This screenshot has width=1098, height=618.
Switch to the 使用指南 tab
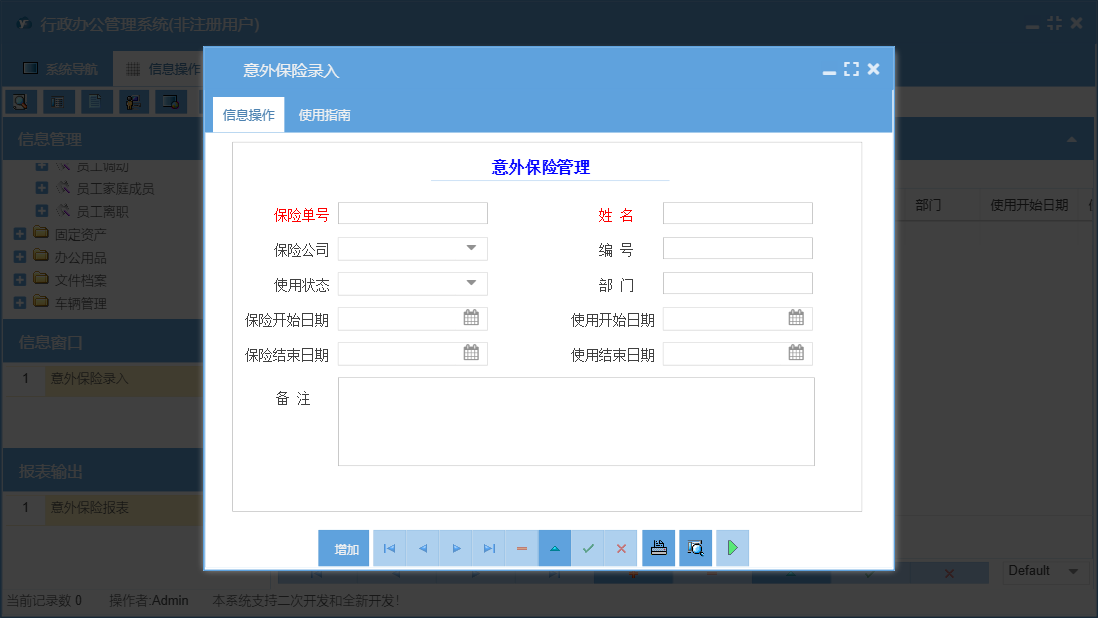click(324, 114)
